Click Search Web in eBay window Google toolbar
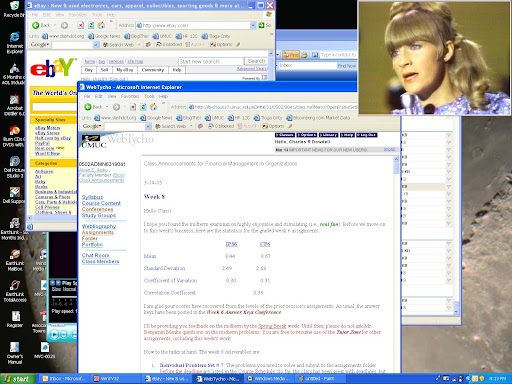The height and width of the screenshot is (384, 512). click(118, 44)
